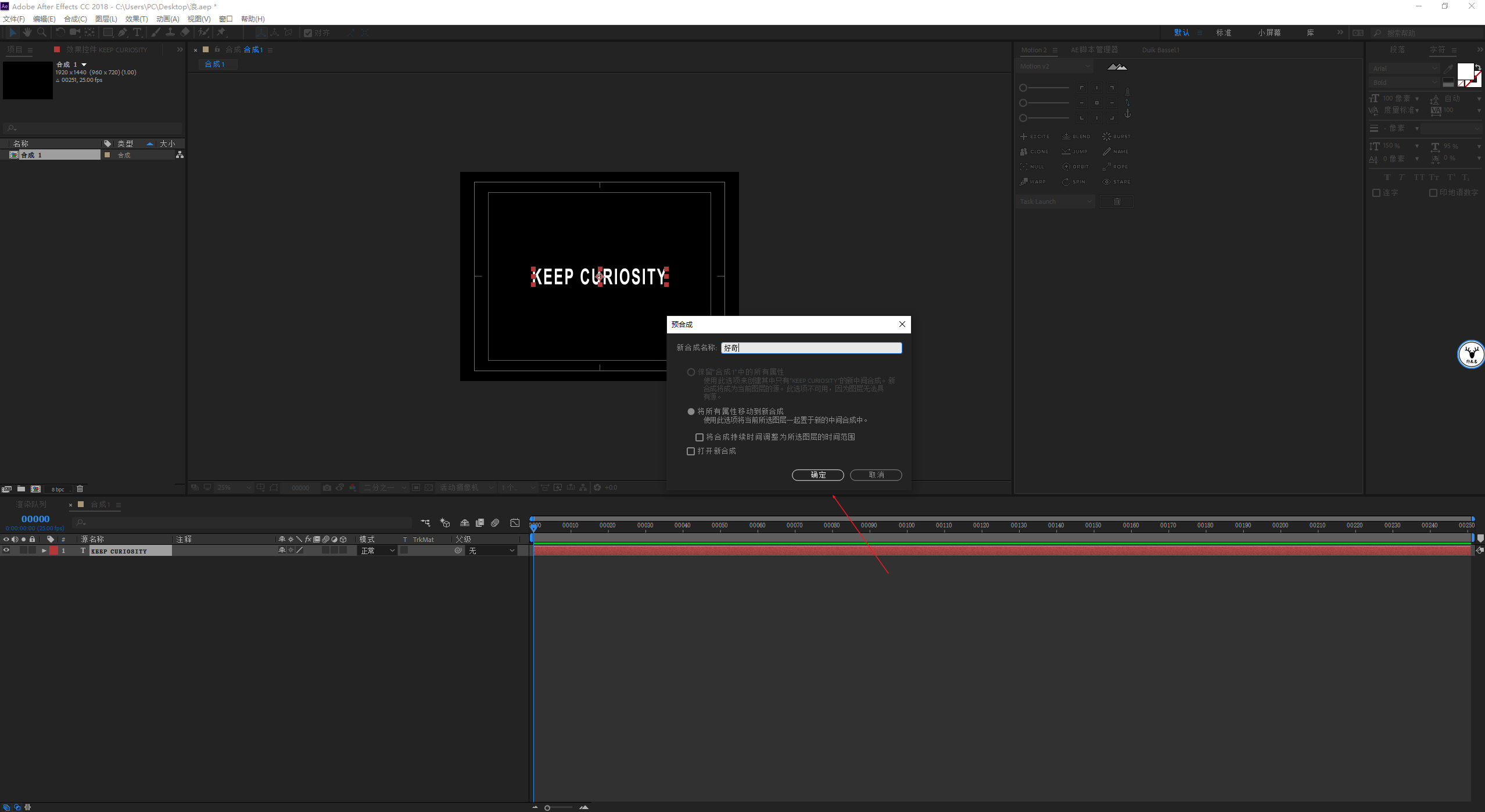Open the parent 无 dropdown
This screenshot has height=812, width=1485.
click(492, 551)
